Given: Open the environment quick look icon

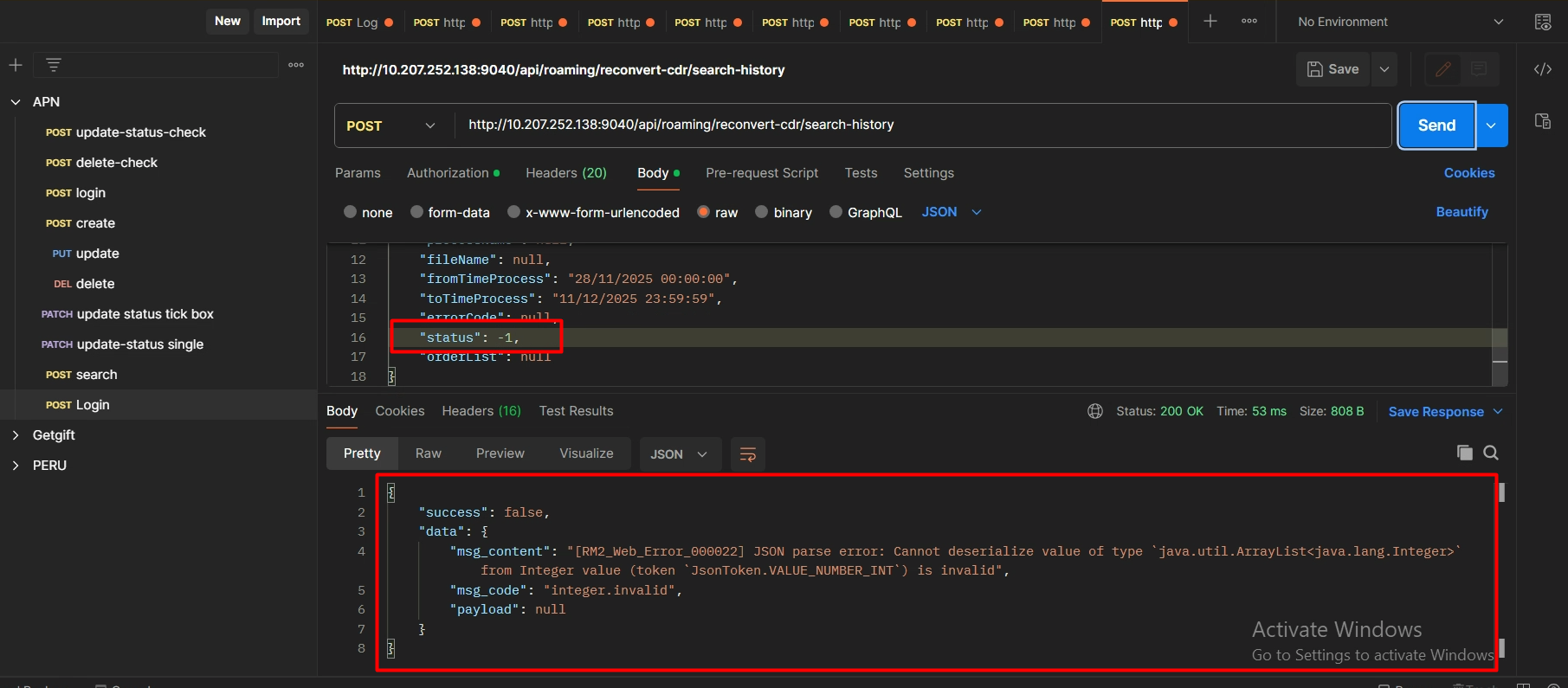Looking at the screenshot, I should (1543, 22).
